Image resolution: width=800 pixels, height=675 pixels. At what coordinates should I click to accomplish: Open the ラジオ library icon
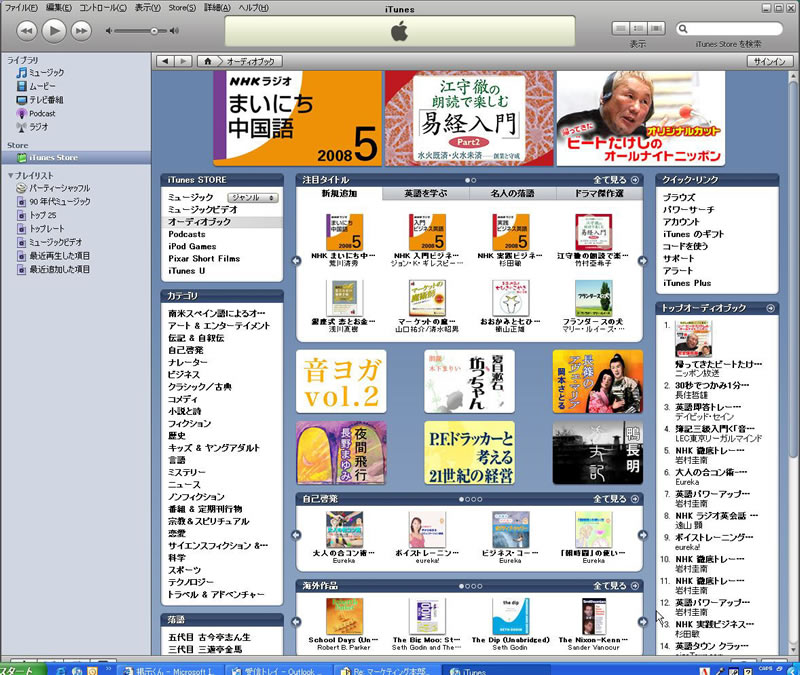[21, 127]
